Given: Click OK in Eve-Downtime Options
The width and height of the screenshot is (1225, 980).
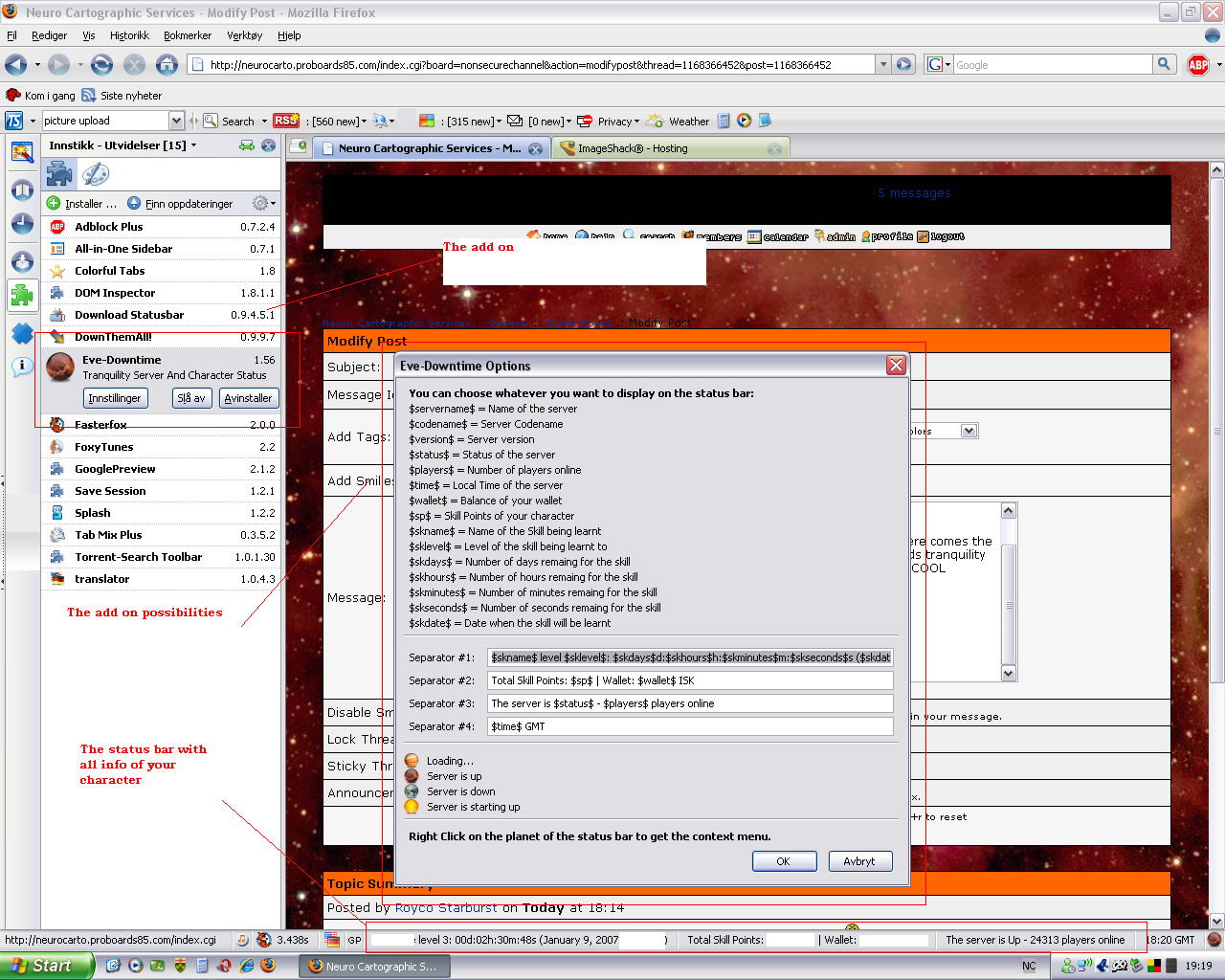Looking at the screenshot, I should (784, 861).
